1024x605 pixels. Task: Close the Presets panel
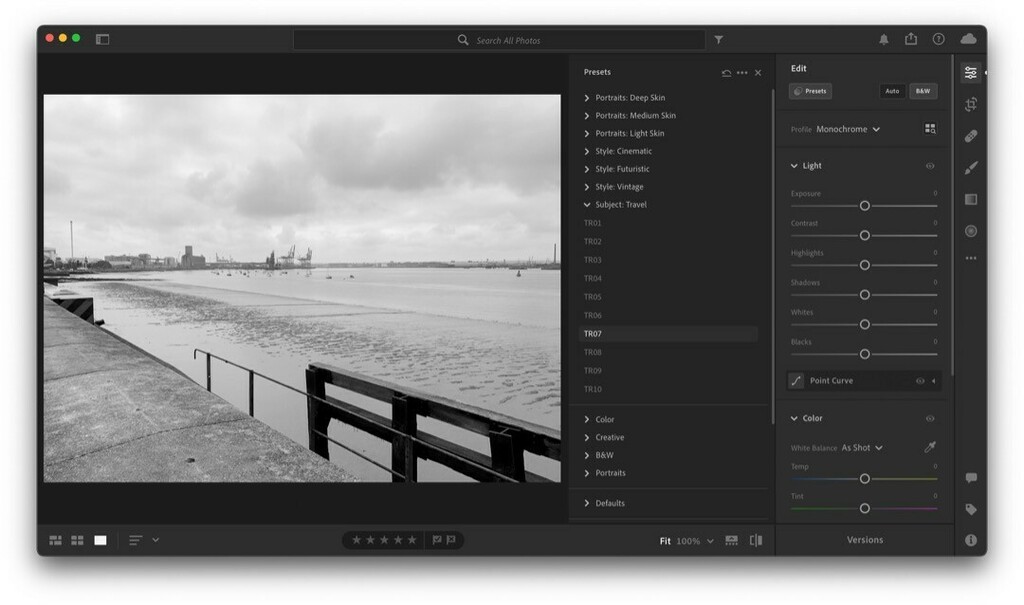[758, 73]
